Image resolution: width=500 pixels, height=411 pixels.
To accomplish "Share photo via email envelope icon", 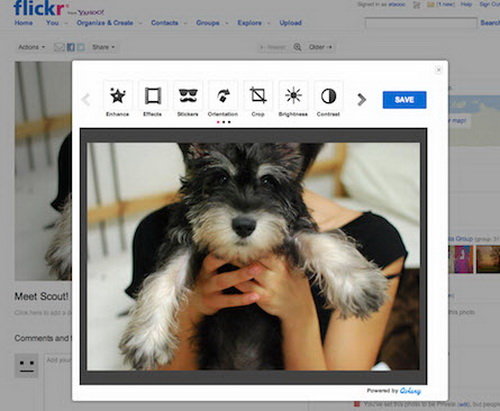I will coord(59,47).
